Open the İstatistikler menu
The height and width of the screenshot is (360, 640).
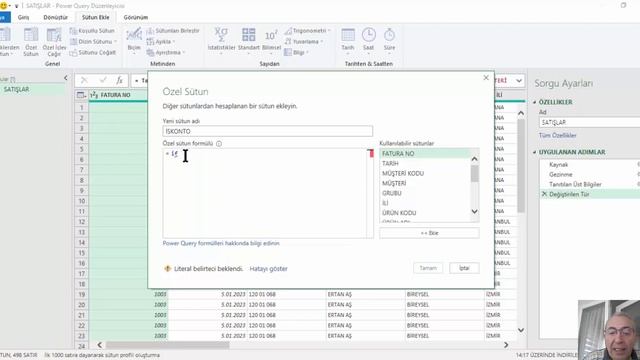pyautogui.click(x=221, y=40)
